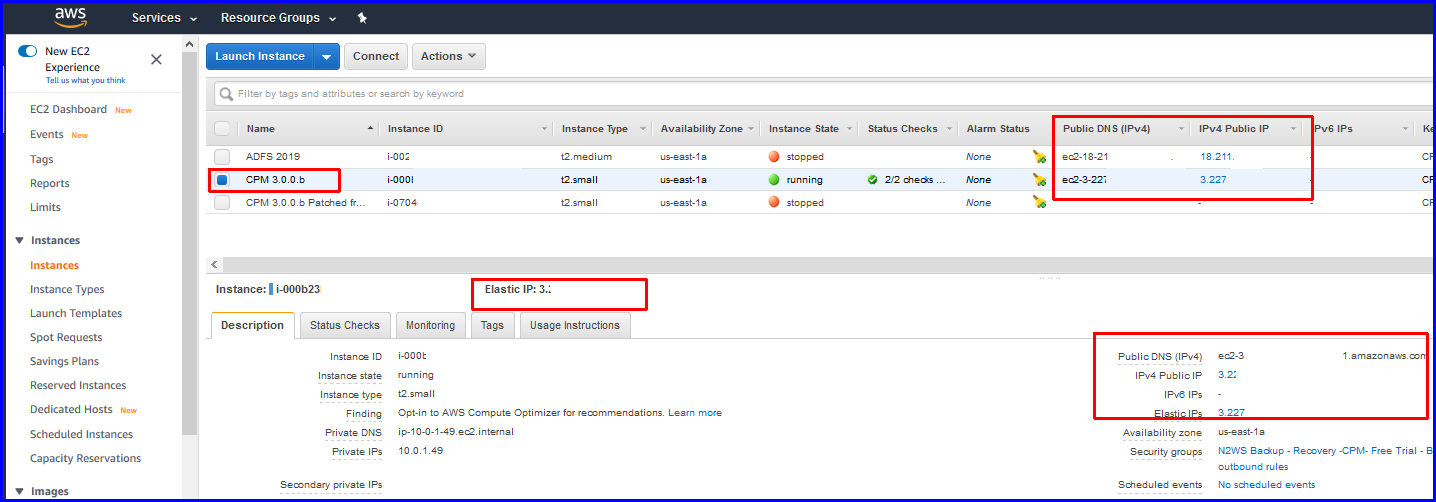The height and width of the screenshot is (502, 1436).
Task: Click the green 2/2 checks checkmark icon
Action: 873,180
